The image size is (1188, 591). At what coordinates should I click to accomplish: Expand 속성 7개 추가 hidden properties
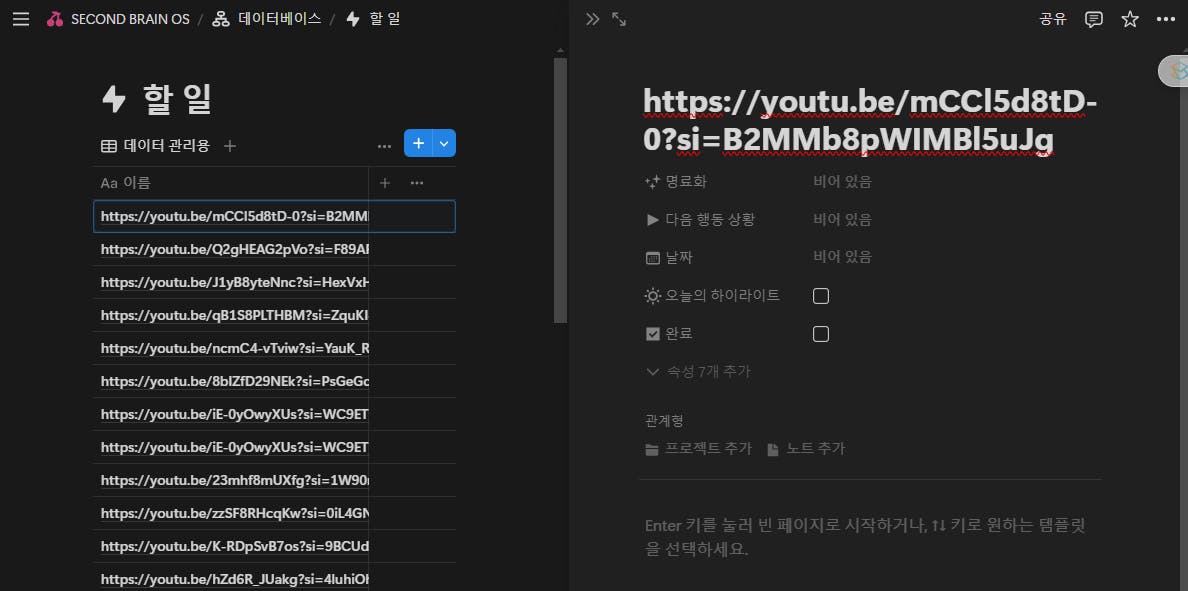point(699,371)
